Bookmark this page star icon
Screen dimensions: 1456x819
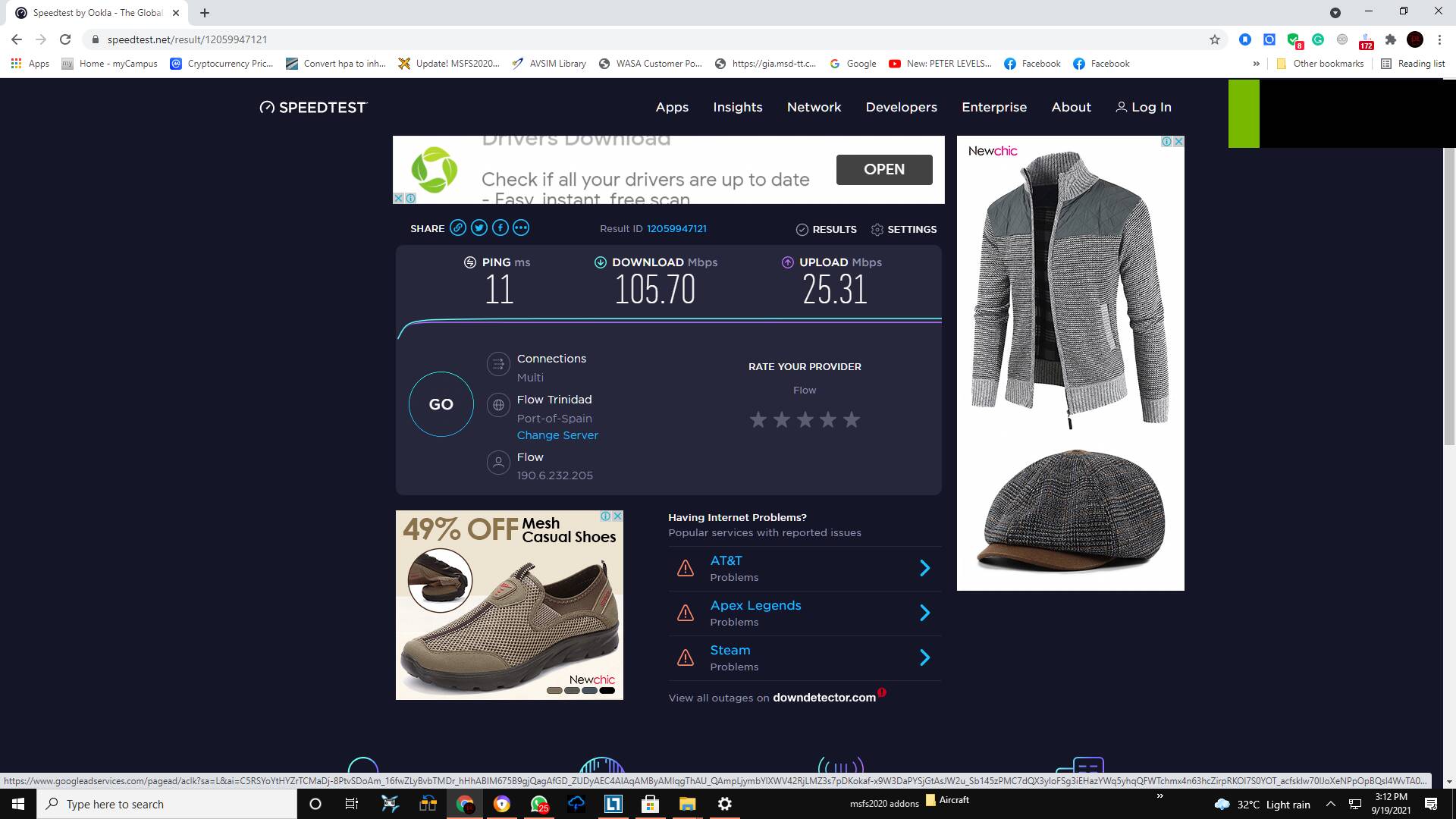tap(1215, 39)
